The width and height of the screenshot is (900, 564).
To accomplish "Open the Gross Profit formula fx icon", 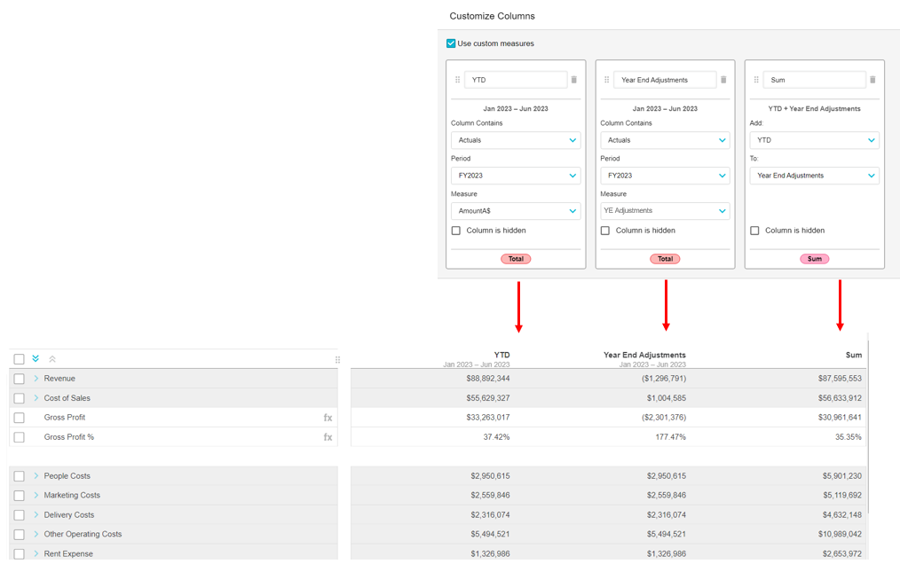I will pyautogui.click(x=328, y=418).
